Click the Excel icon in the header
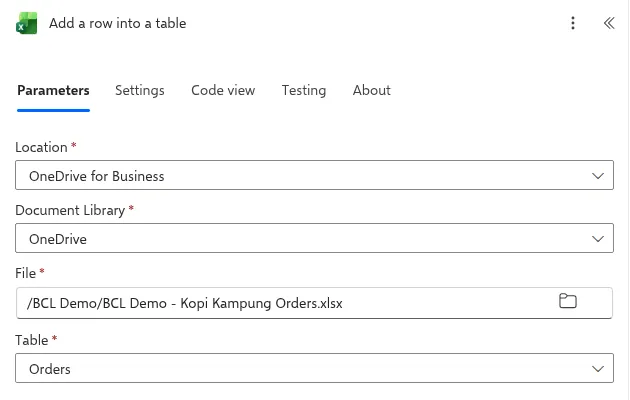630x400 pixels. (x=27, y=23)
